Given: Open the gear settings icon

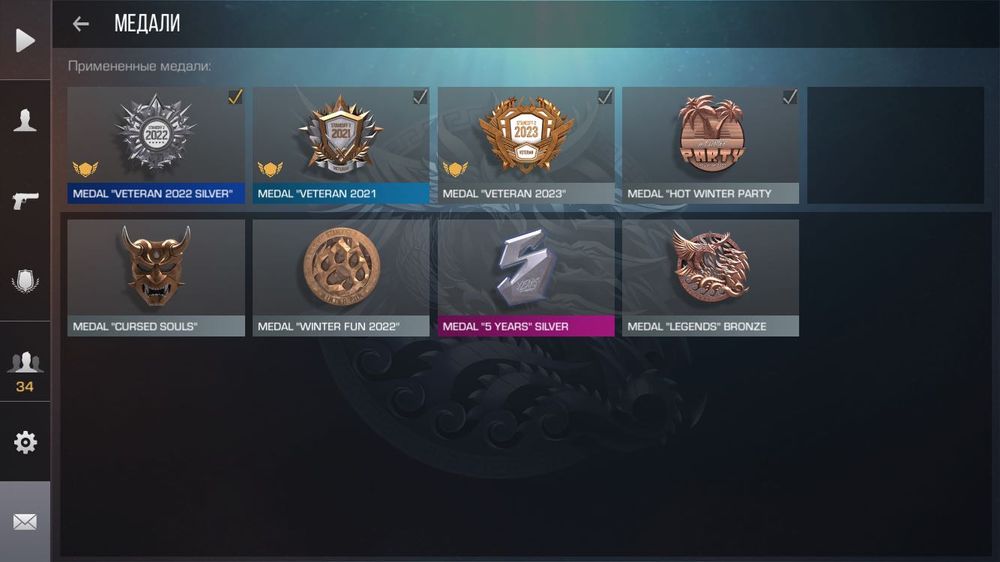Looking at the screenshot, I should pos(25,441).
